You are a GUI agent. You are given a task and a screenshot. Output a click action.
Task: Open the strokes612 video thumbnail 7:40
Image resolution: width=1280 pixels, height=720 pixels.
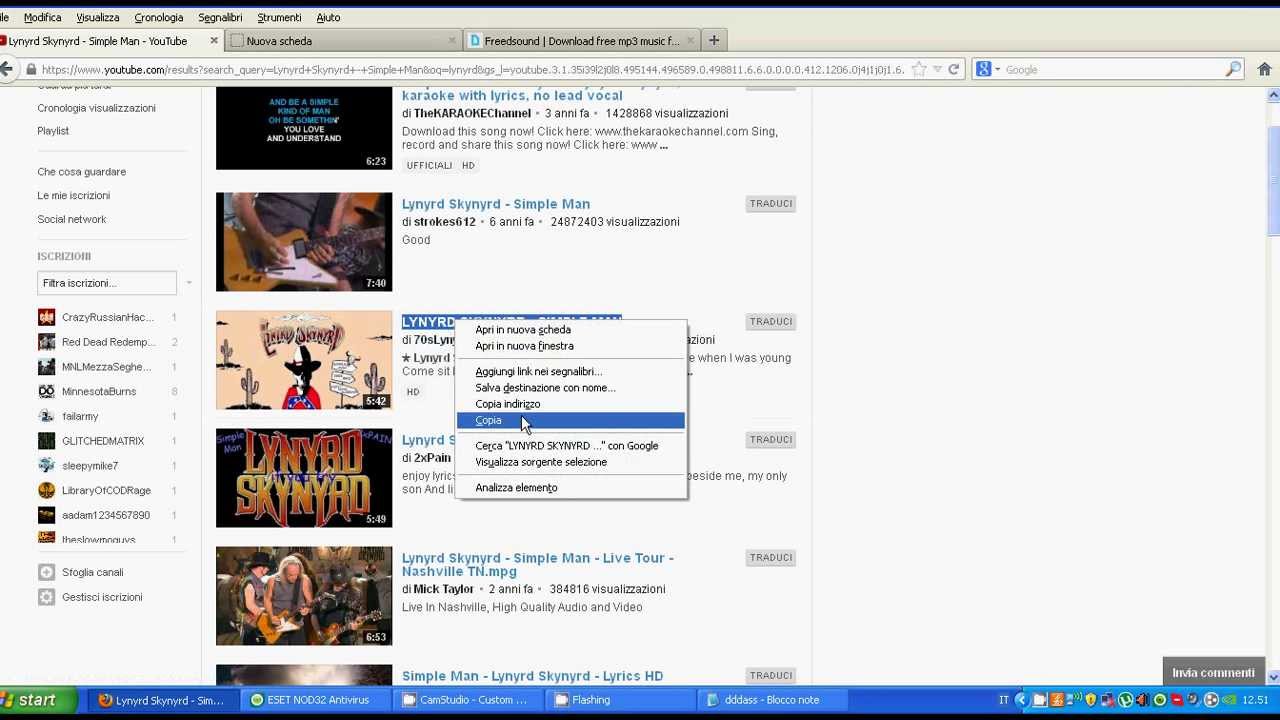click(304, 242)
